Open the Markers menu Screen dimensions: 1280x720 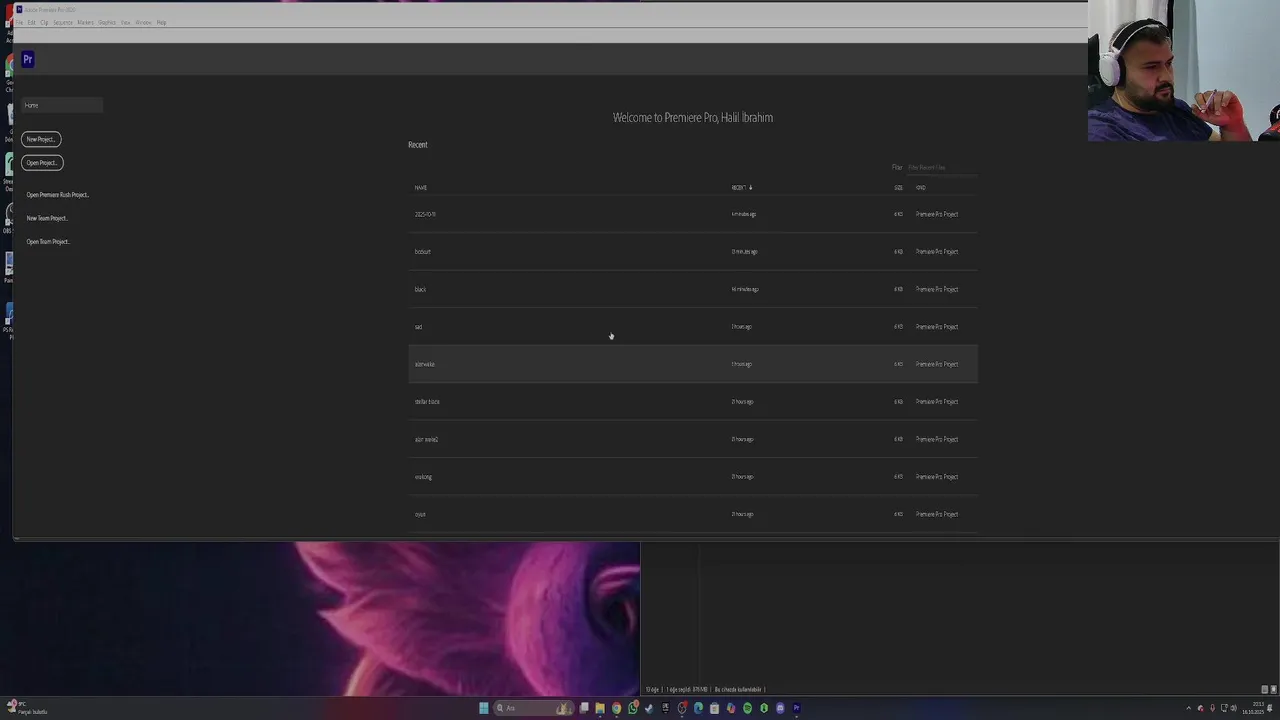(x=85, y=22)
